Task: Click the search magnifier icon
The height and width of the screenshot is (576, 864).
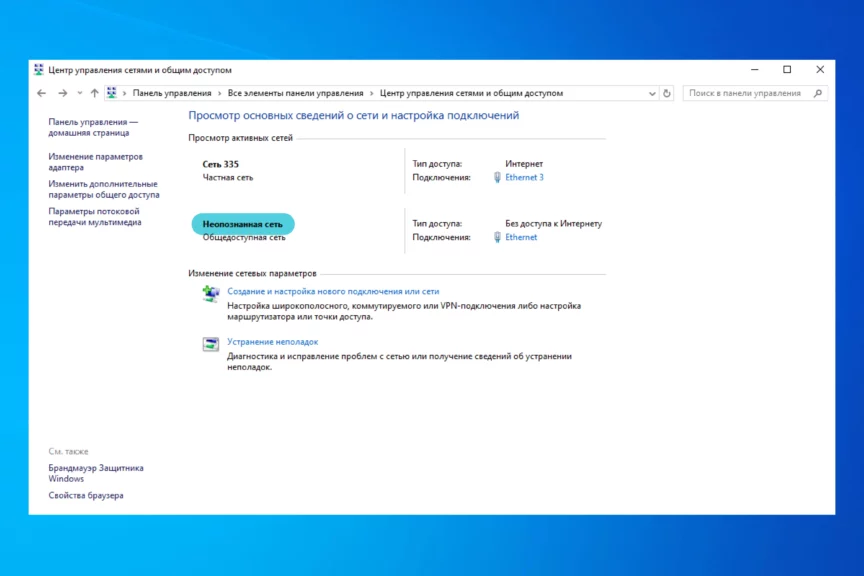Action: (x=818, y=93)
